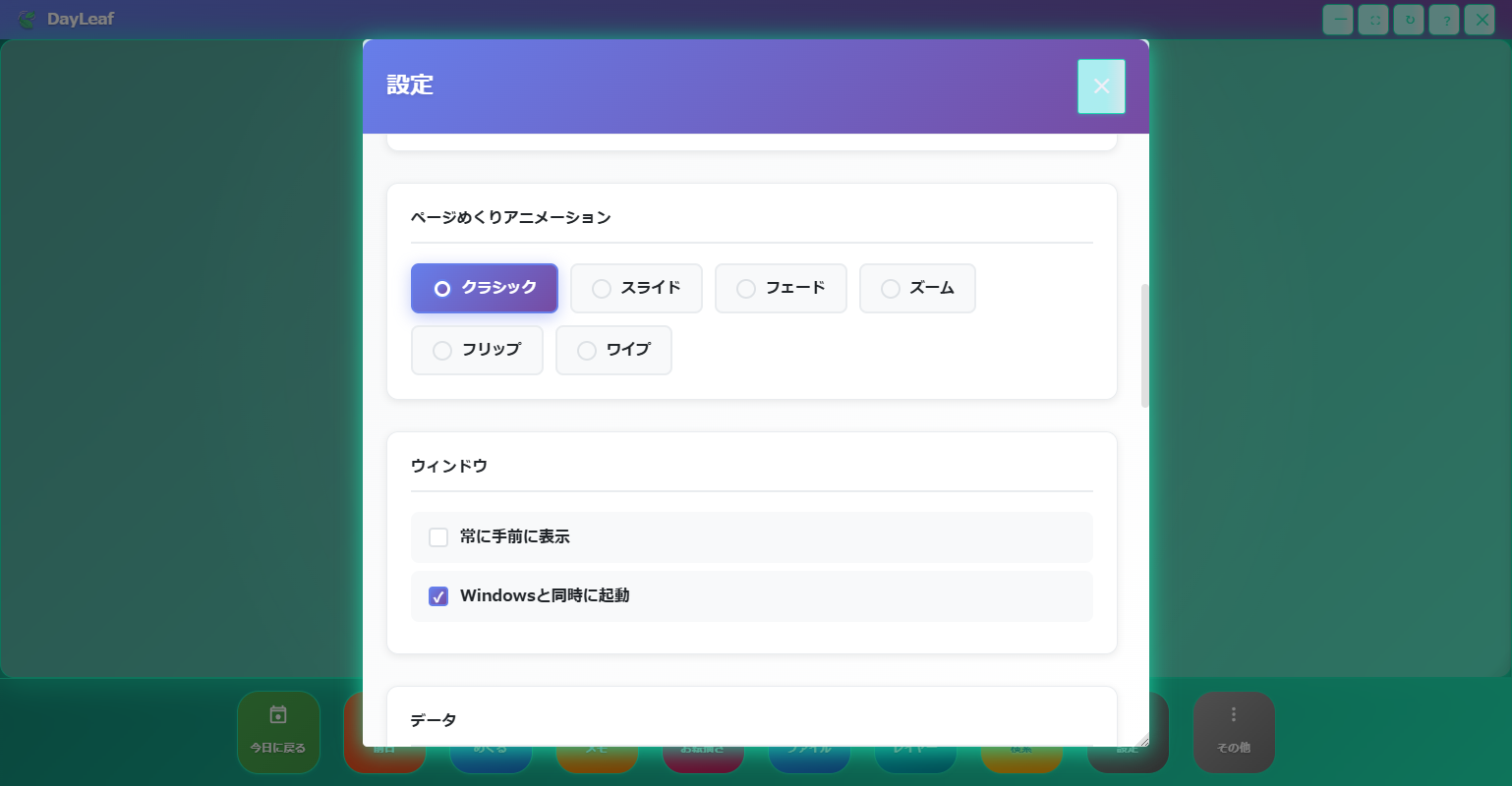Click the 今日に戻る calendar icon
The image size is (1512, 786).
[278, 715]
